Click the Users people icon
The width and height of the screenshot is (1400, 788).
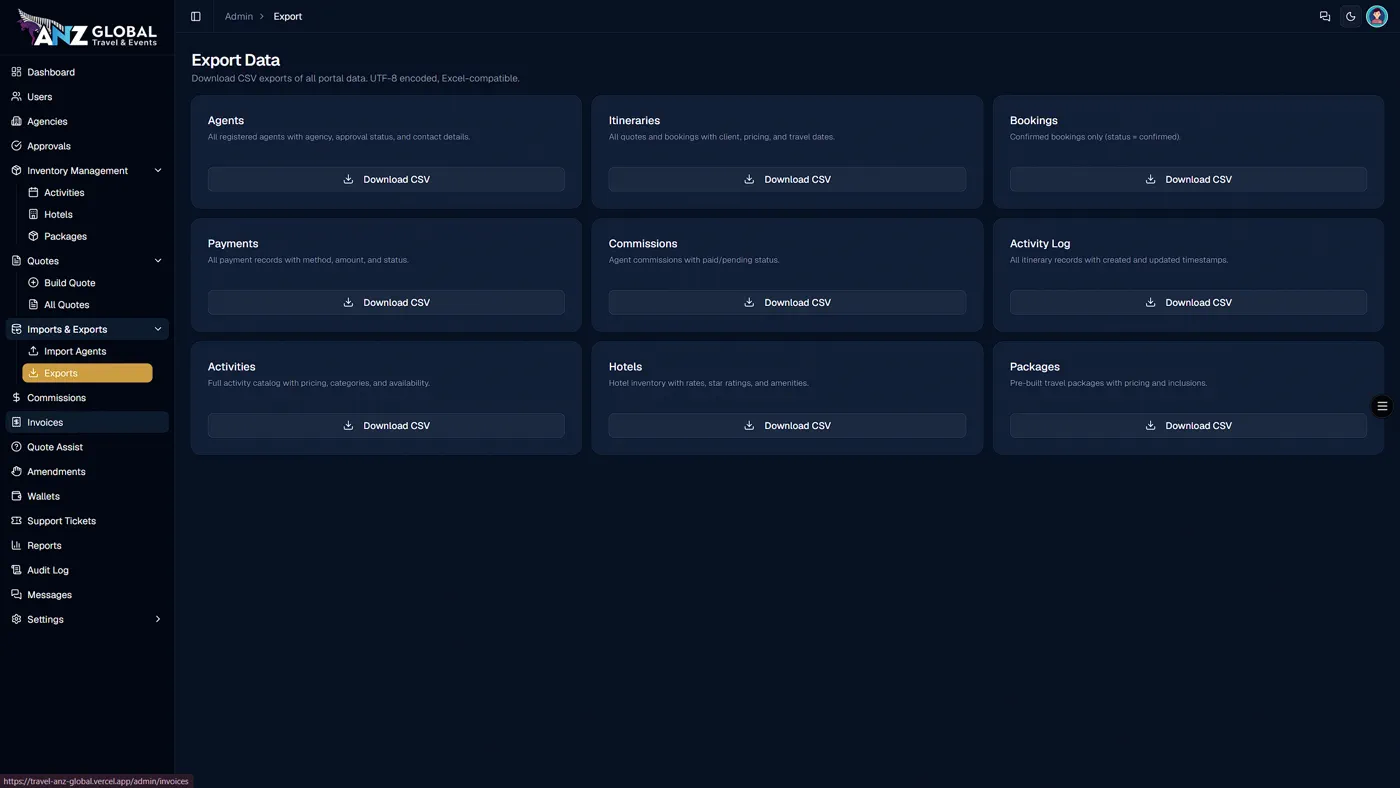tap(16, 97)
